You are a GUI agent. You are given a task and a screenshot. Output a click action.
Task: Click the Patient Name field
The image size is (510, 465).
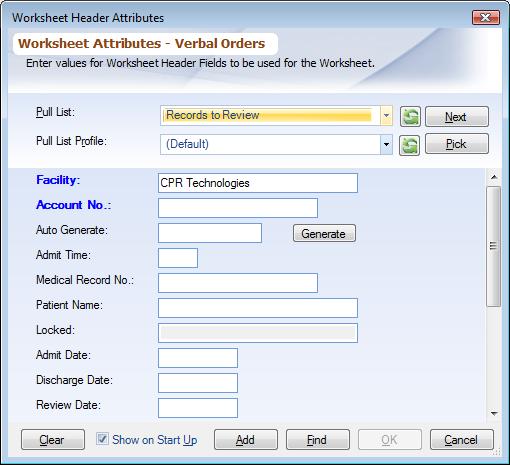point(258,308)
